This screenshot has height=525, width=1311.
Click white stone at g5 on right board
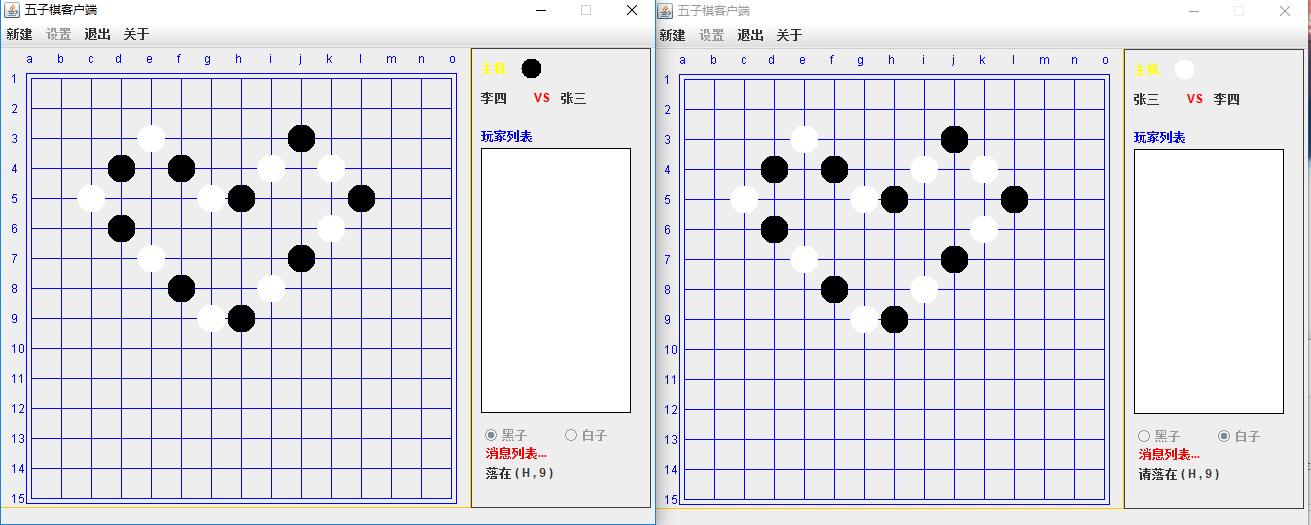864,199
